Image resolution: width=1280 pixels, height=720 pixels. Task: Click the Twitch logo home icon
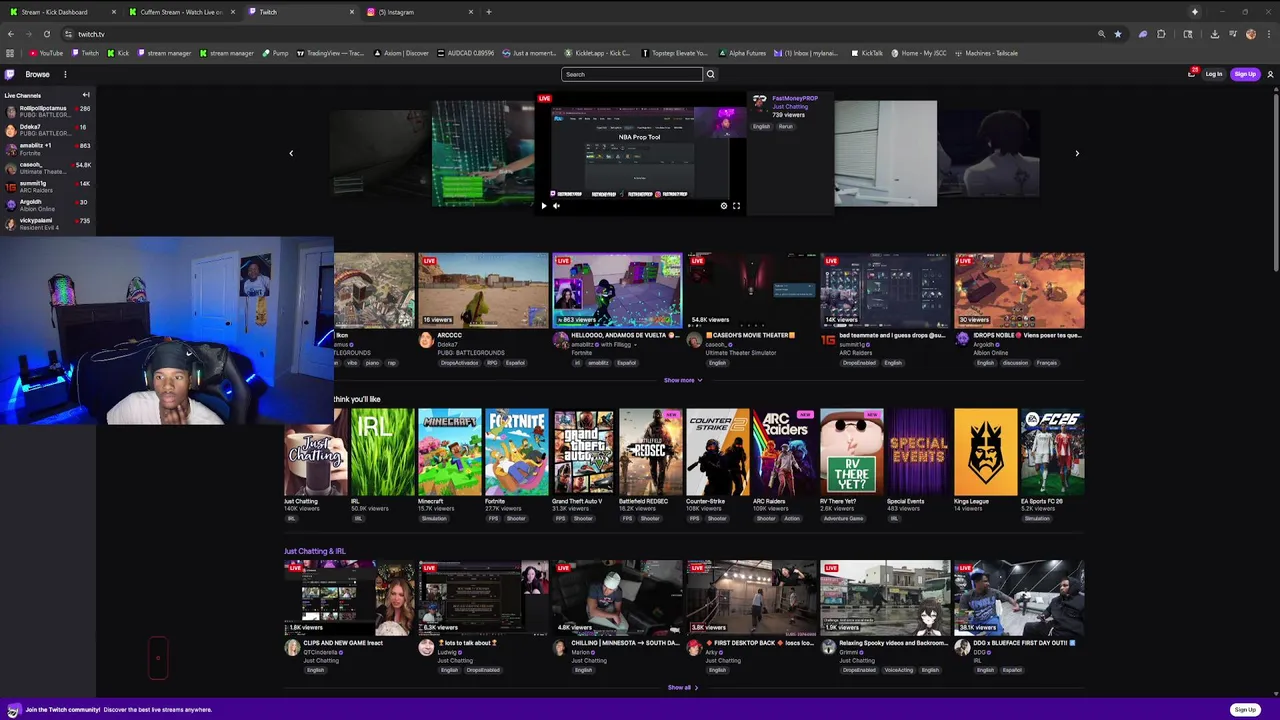[x=10, y=74]
